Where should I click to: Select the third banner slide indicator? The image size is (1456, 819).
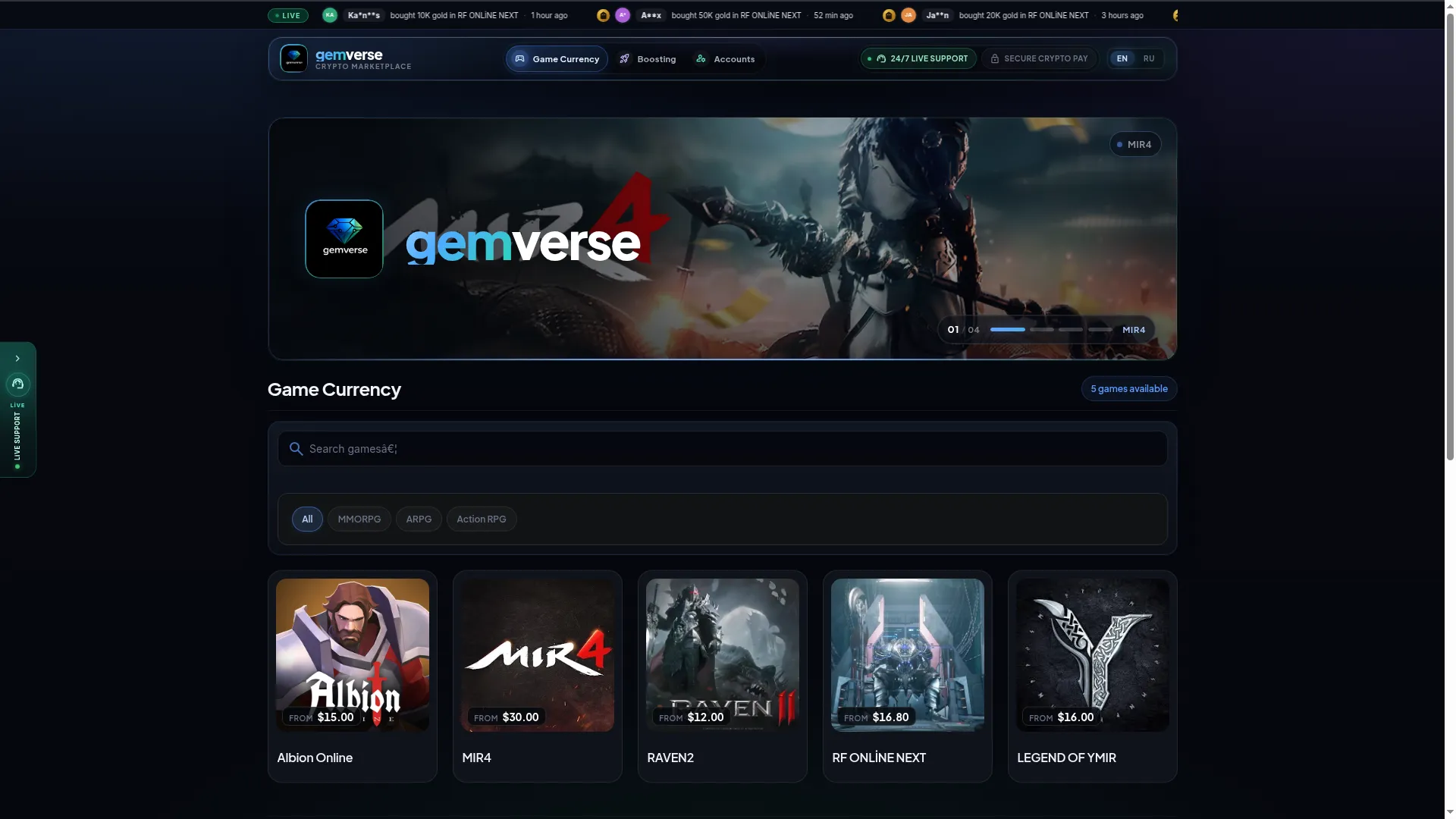click(x=1071, y=330)
